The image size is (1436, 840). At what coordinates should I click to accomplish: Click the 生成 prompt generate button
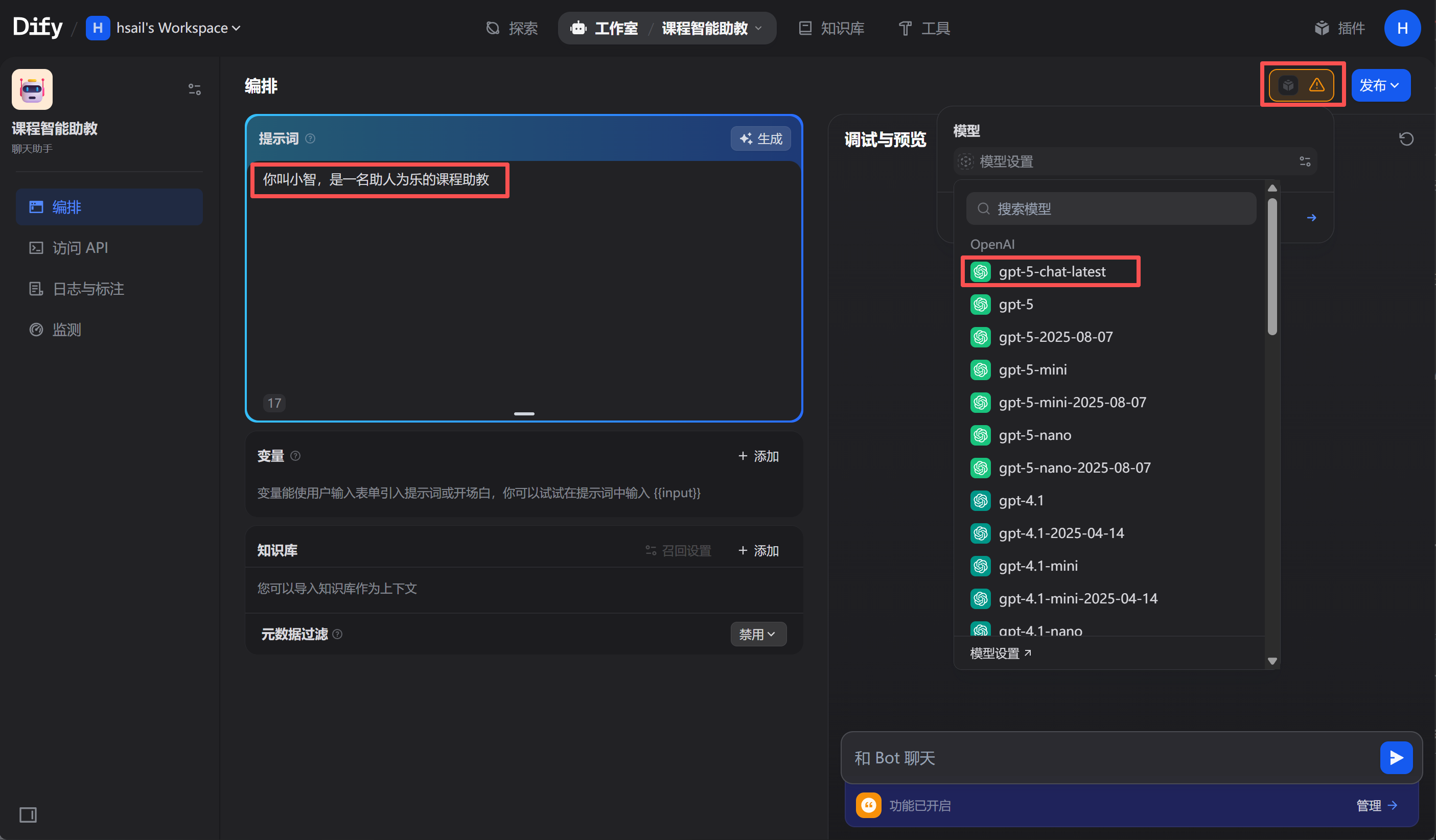click(x=760, y=138)
